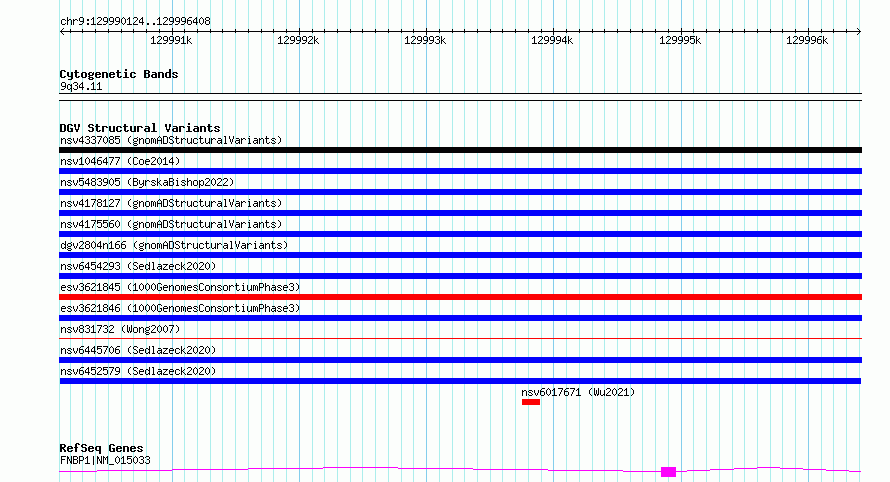
Task: Open esv3621846 1000GenomesConsortiumPhase3 label
Action: (180, 308)
